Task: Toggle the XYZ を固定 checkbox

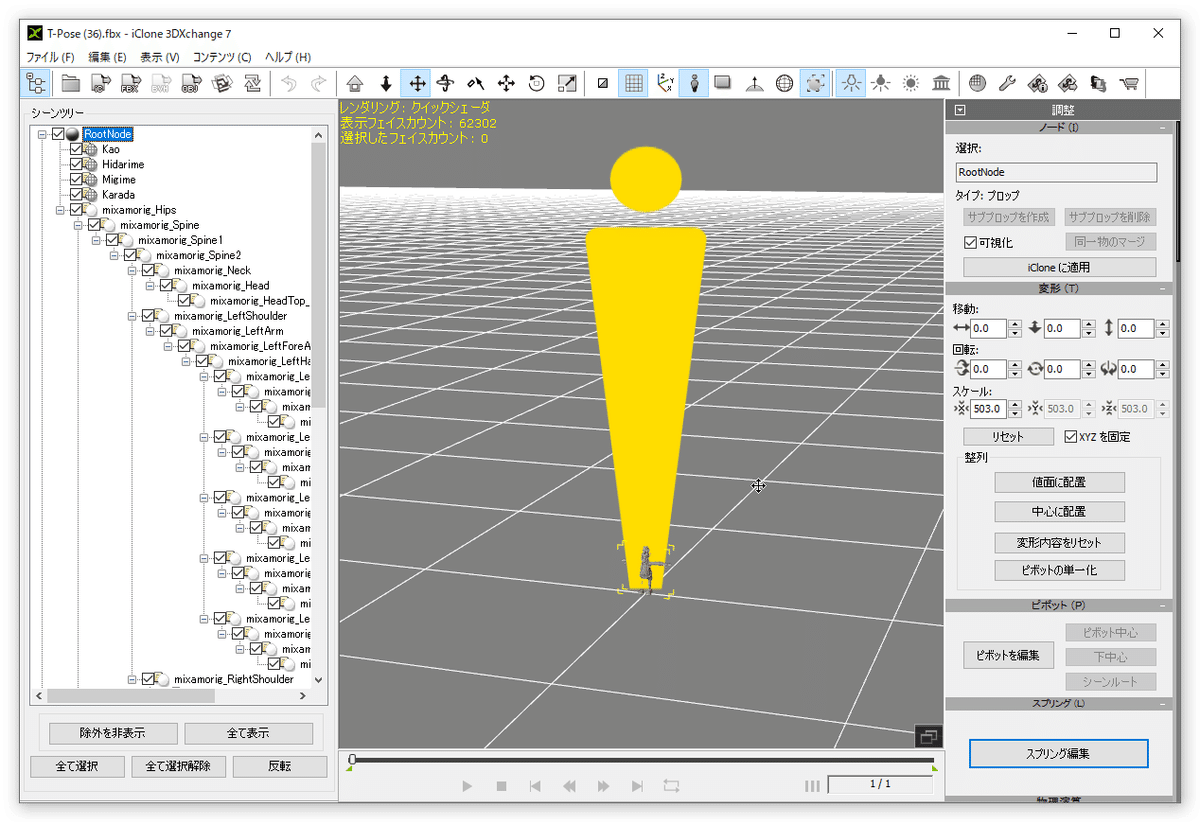Action: click(x=1071, y=437)
